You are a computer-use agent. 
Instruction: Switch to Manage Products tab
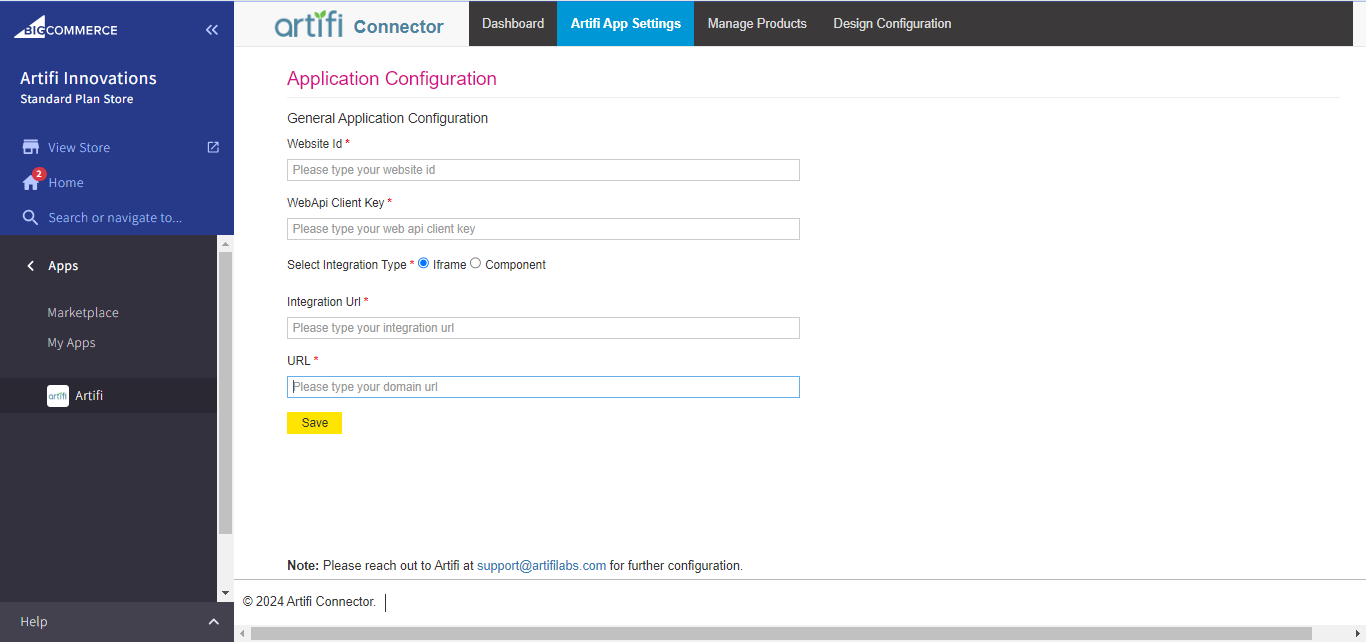757,23
